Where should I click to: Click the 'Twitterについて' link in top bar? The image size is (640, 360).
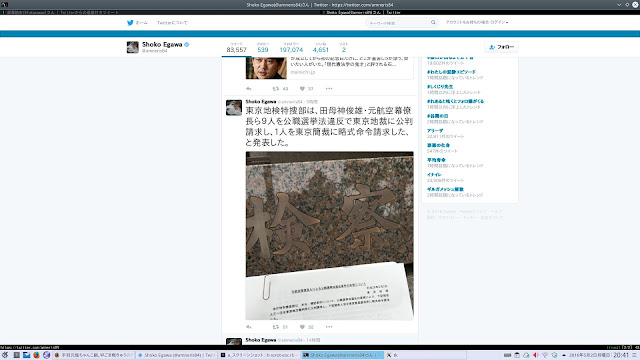coord(172,23)
